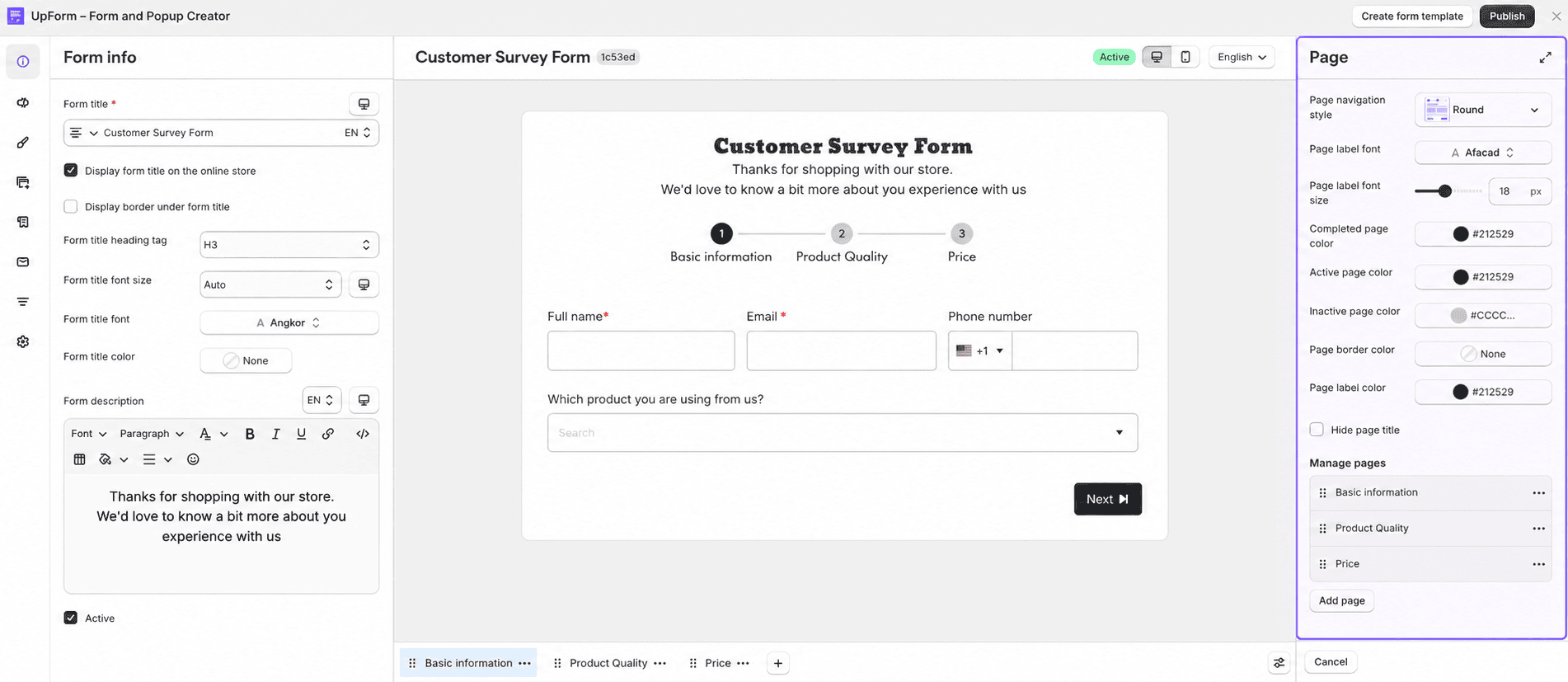Screen dimensions: 1568x682
Task: Switch to Price page tab
Action: tap(720, 663)
